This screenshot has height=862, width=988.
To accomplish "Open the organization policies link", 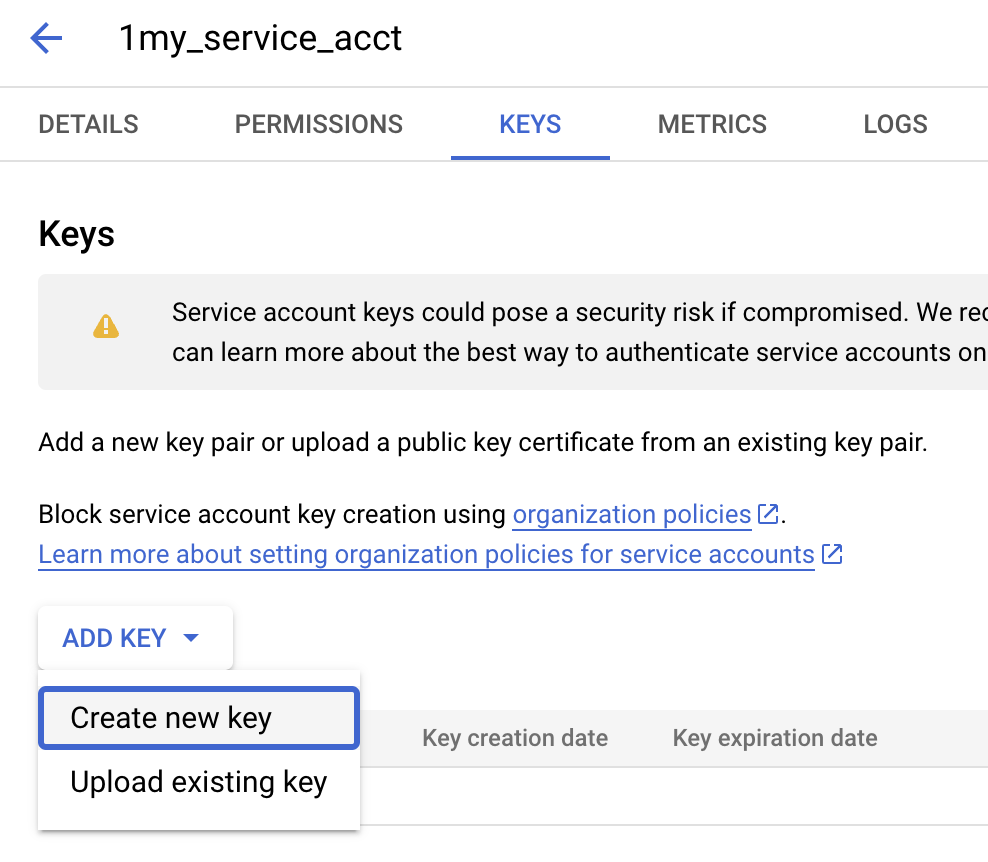I will pos(632,515).
